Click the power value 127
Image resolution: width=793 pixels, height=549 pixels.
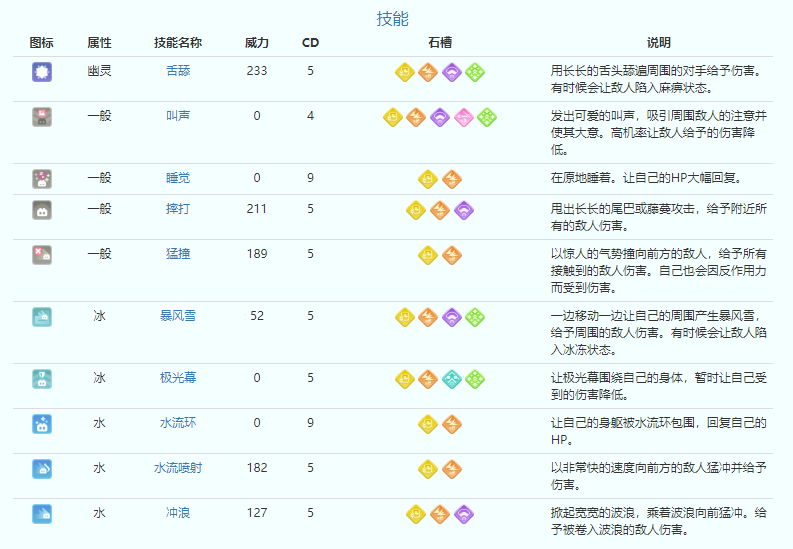point(257,513)
